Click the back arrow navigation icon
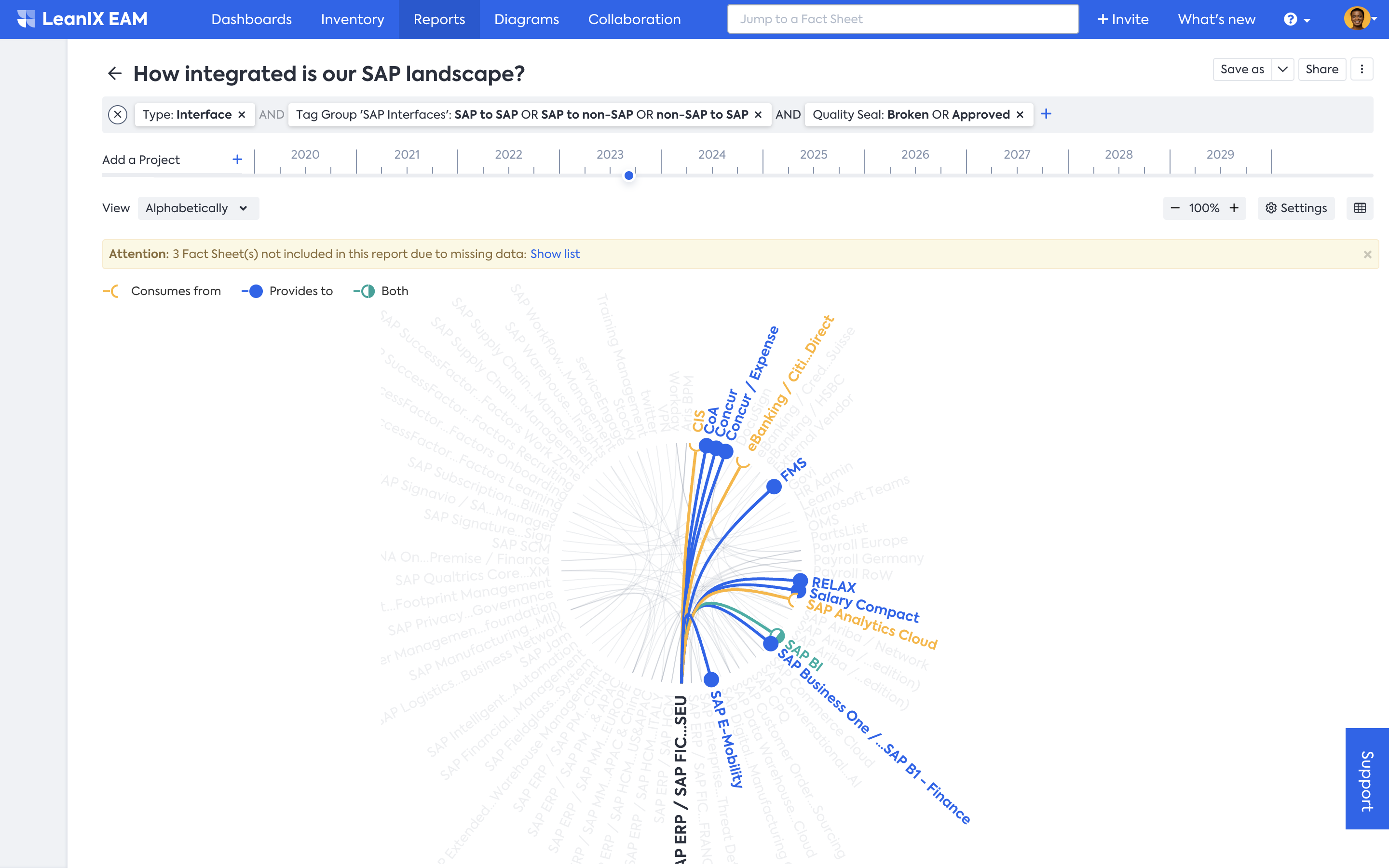Screen dimensions: 1389x868 [x=113, y=73]
